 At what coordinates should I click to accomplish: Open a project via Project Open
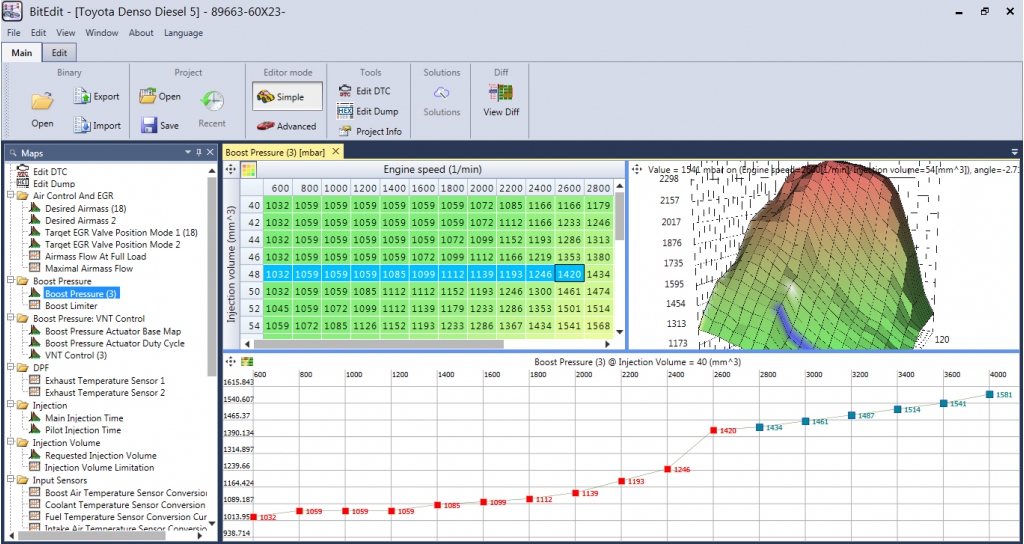pos(160,97)
